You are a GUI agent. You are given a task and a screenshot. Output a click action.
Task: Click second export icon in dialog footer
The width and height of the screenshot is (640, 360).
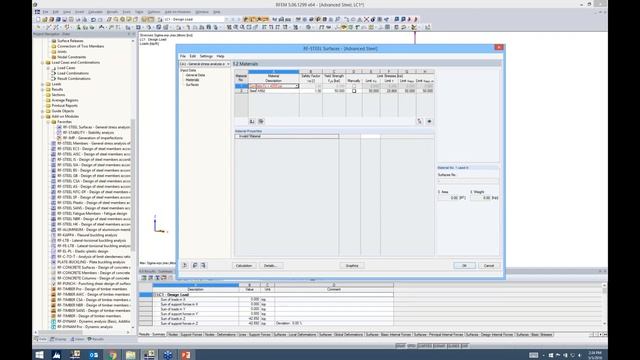point(195,265)
